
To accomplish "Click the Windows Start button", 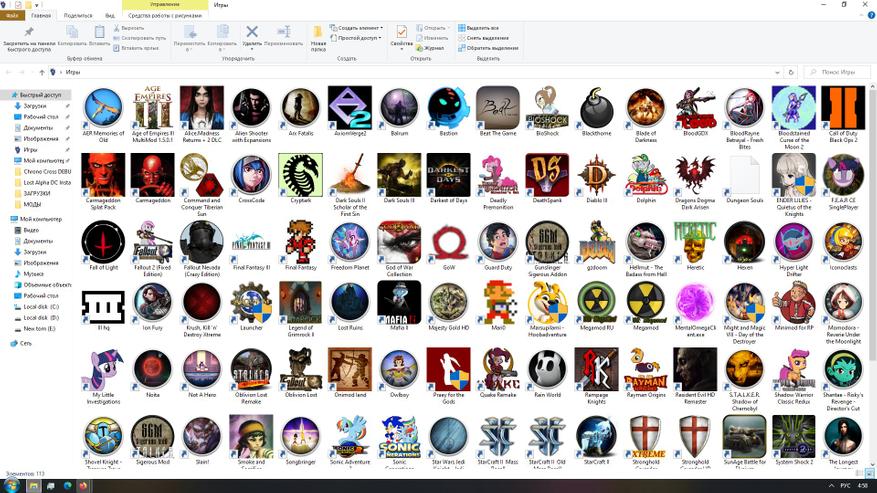I will click(11, 486).
